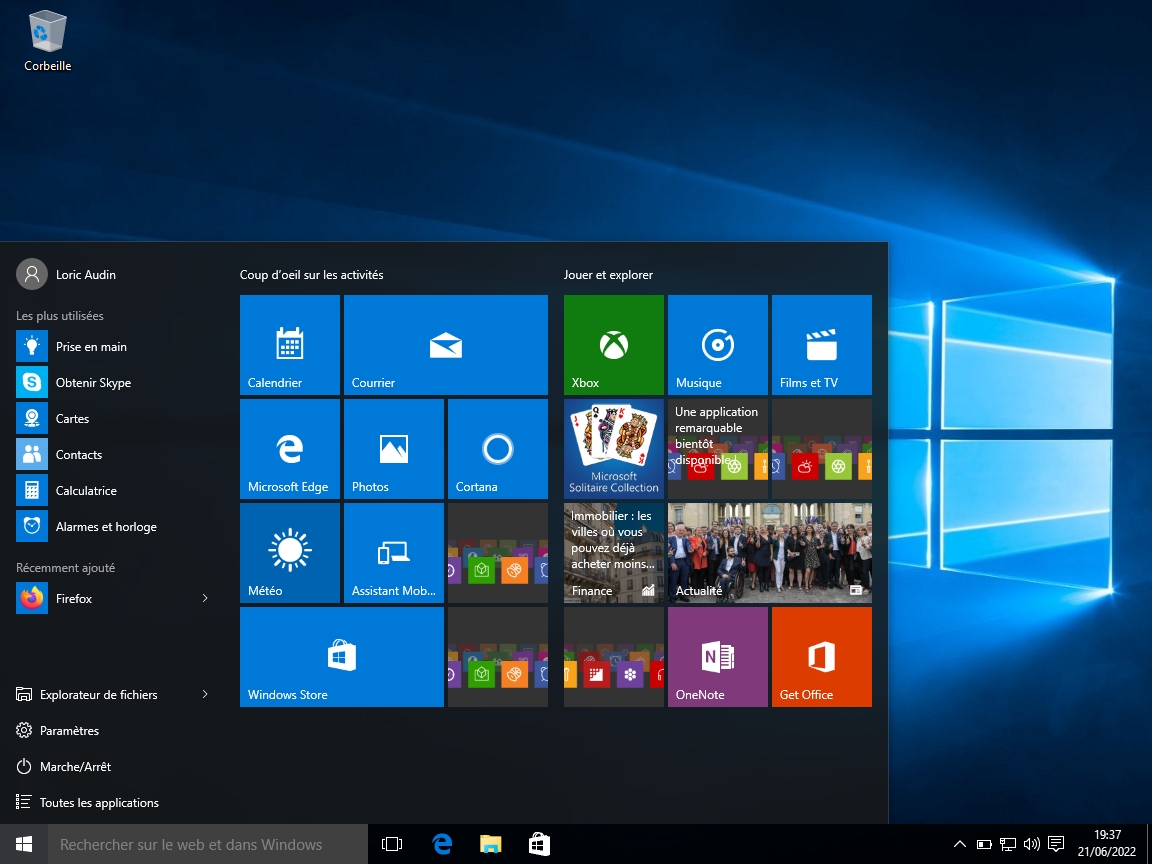Click the Loric Audin user account
This screenshot has height=864, width=1152.
66,274
